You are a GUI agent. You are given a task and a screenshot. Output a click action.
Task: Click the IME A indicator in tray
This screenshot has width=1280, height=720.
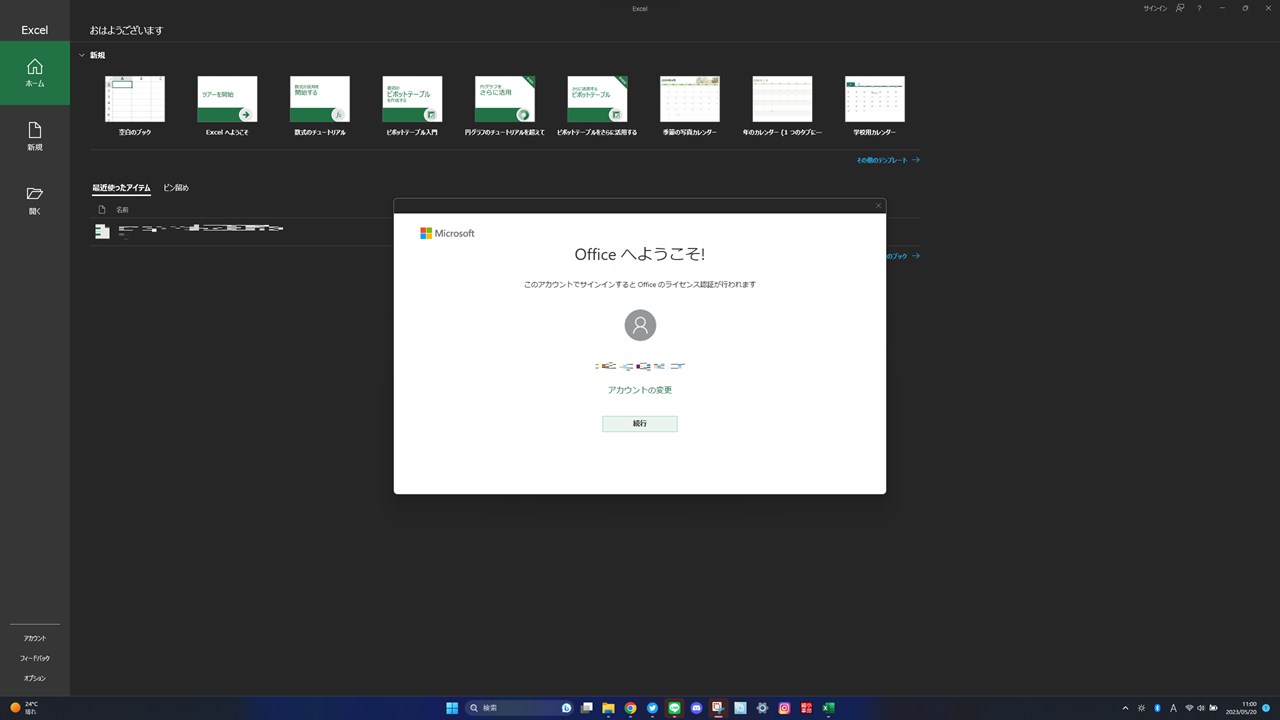click(1173, 708)
